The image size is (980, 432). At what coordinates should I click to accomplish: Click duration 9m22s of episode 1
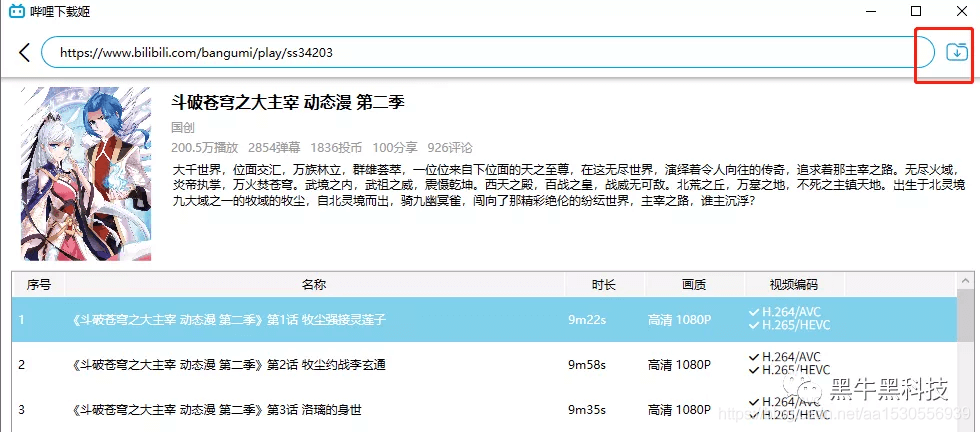pos(587,319)
